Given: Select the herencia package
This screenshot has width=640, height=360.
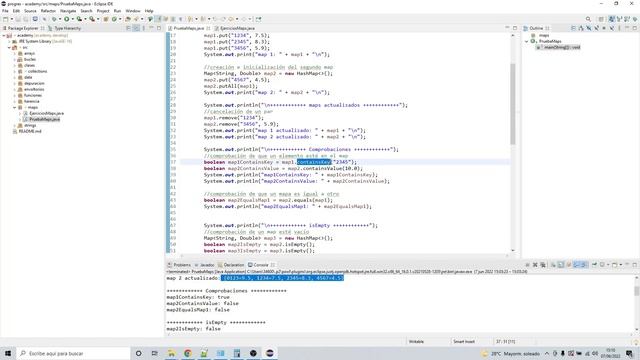Looking at the screenshot, I should 31,101.
